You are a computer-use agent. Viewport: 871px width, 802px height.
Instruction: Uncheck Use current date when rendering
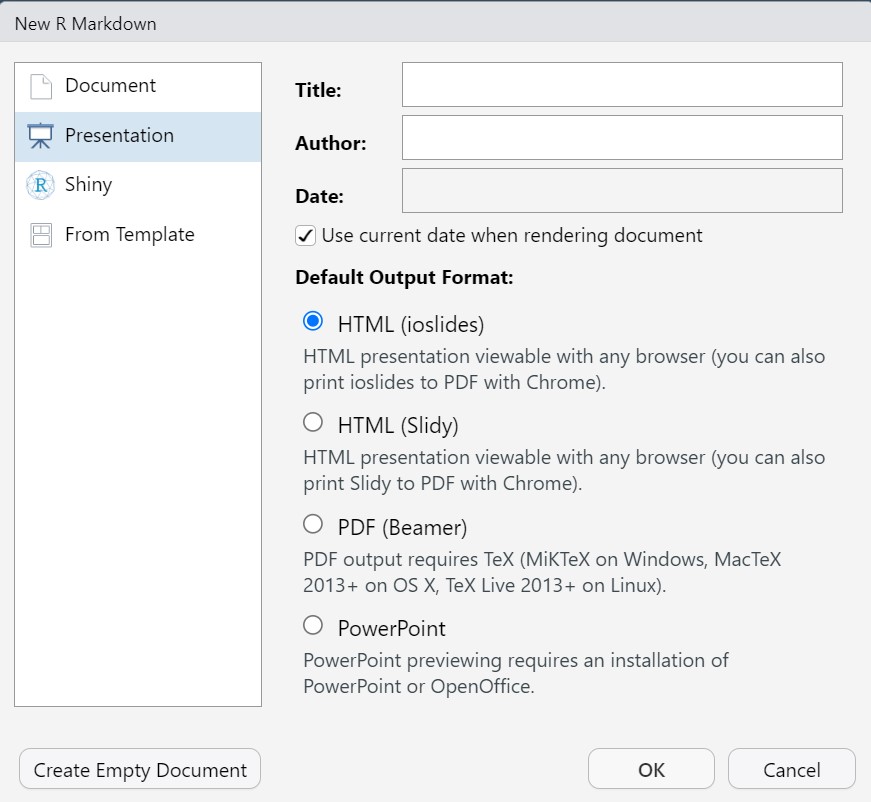point(306,235)
